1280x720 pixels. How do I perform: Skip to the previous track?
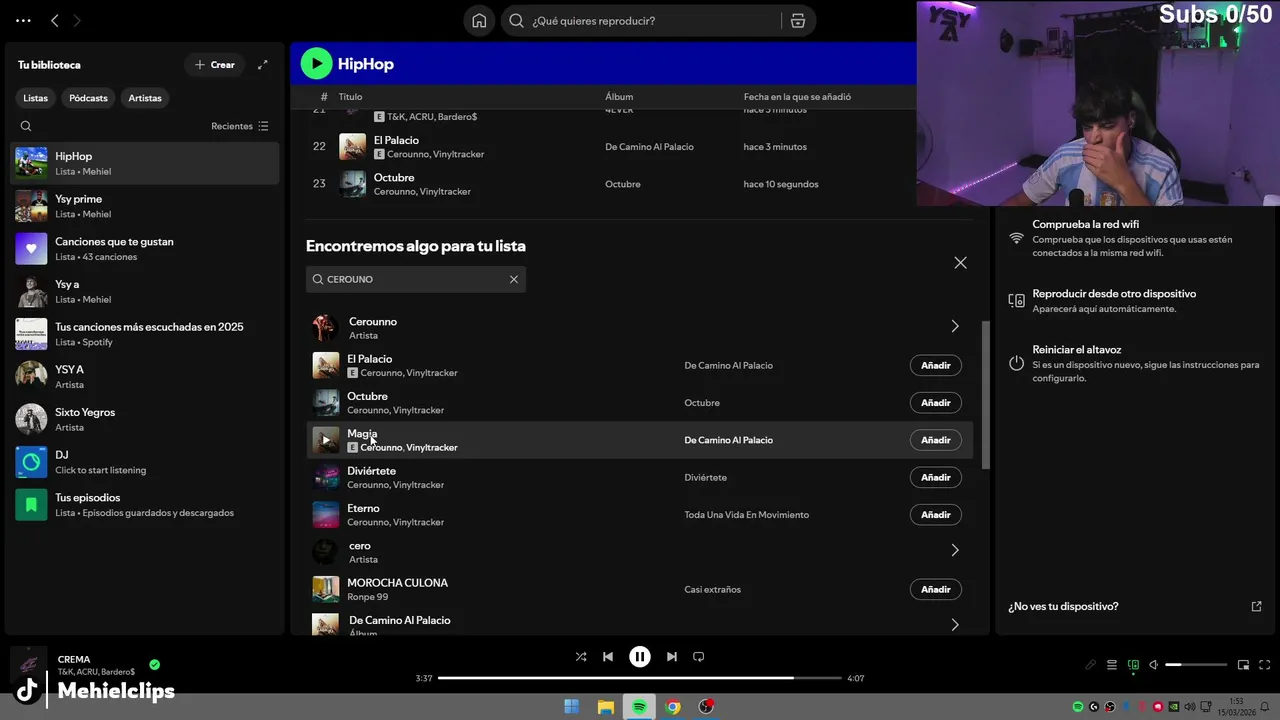pos(608,657)
